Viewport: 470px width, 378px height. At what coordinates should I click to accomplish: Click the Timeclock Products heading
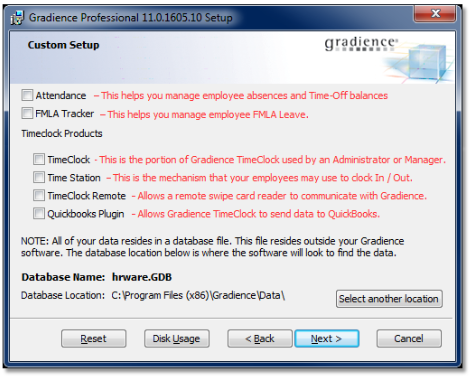(x=62, y=134)
